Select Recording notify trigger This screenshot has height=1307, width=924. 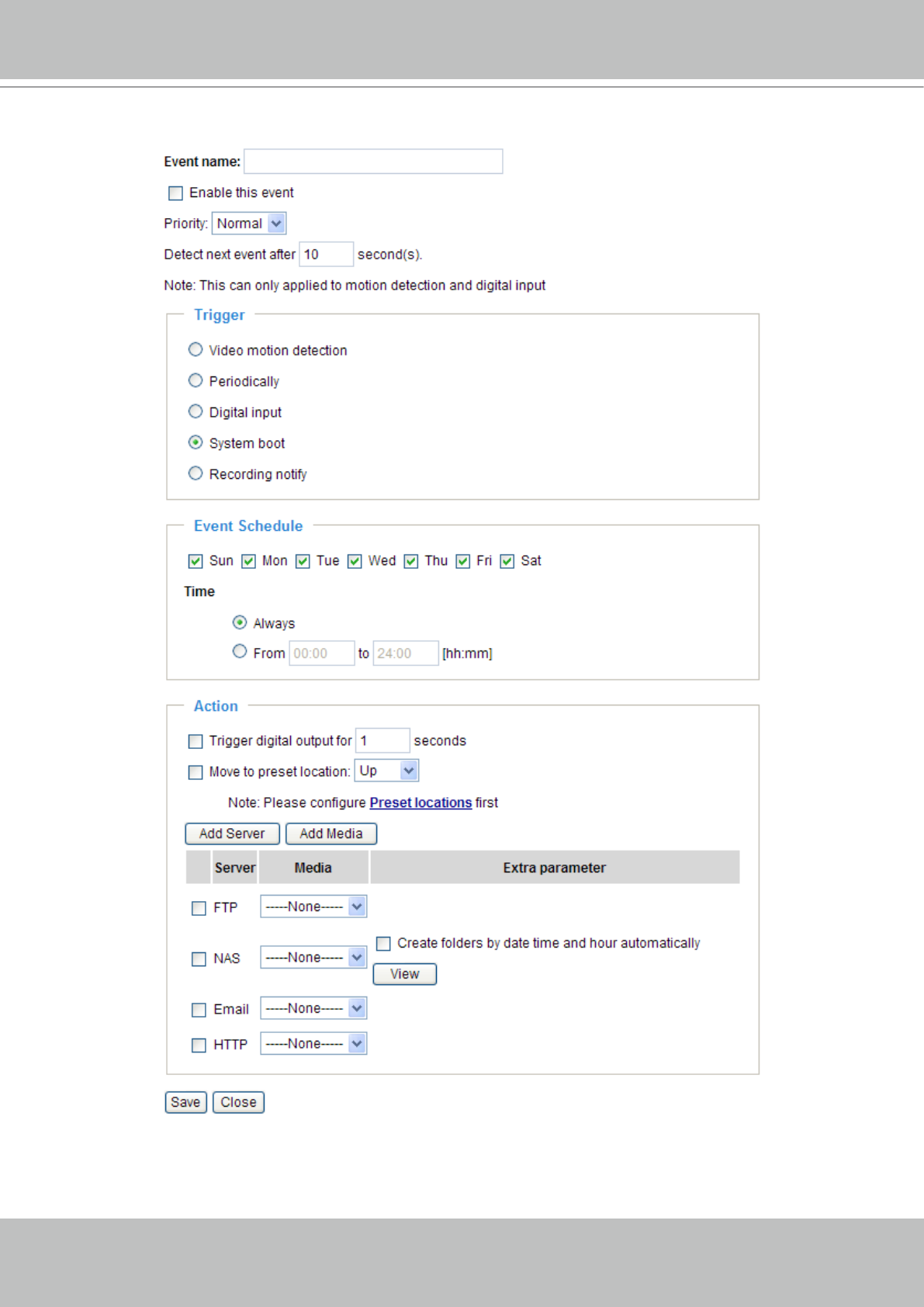pyautogui.click(x=196, y=473)
